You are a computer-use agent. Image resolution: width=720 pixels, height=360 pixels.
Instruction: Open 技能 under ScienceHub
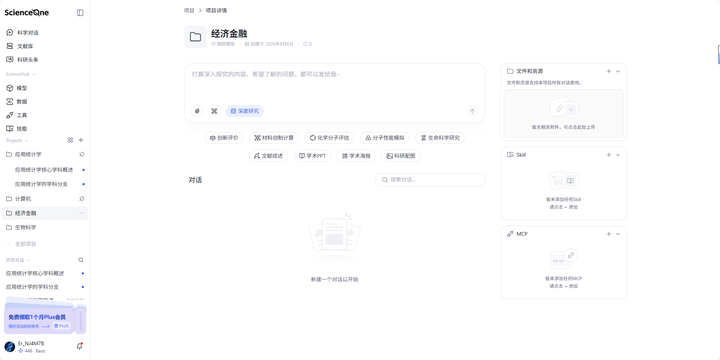tap(22, 129)
